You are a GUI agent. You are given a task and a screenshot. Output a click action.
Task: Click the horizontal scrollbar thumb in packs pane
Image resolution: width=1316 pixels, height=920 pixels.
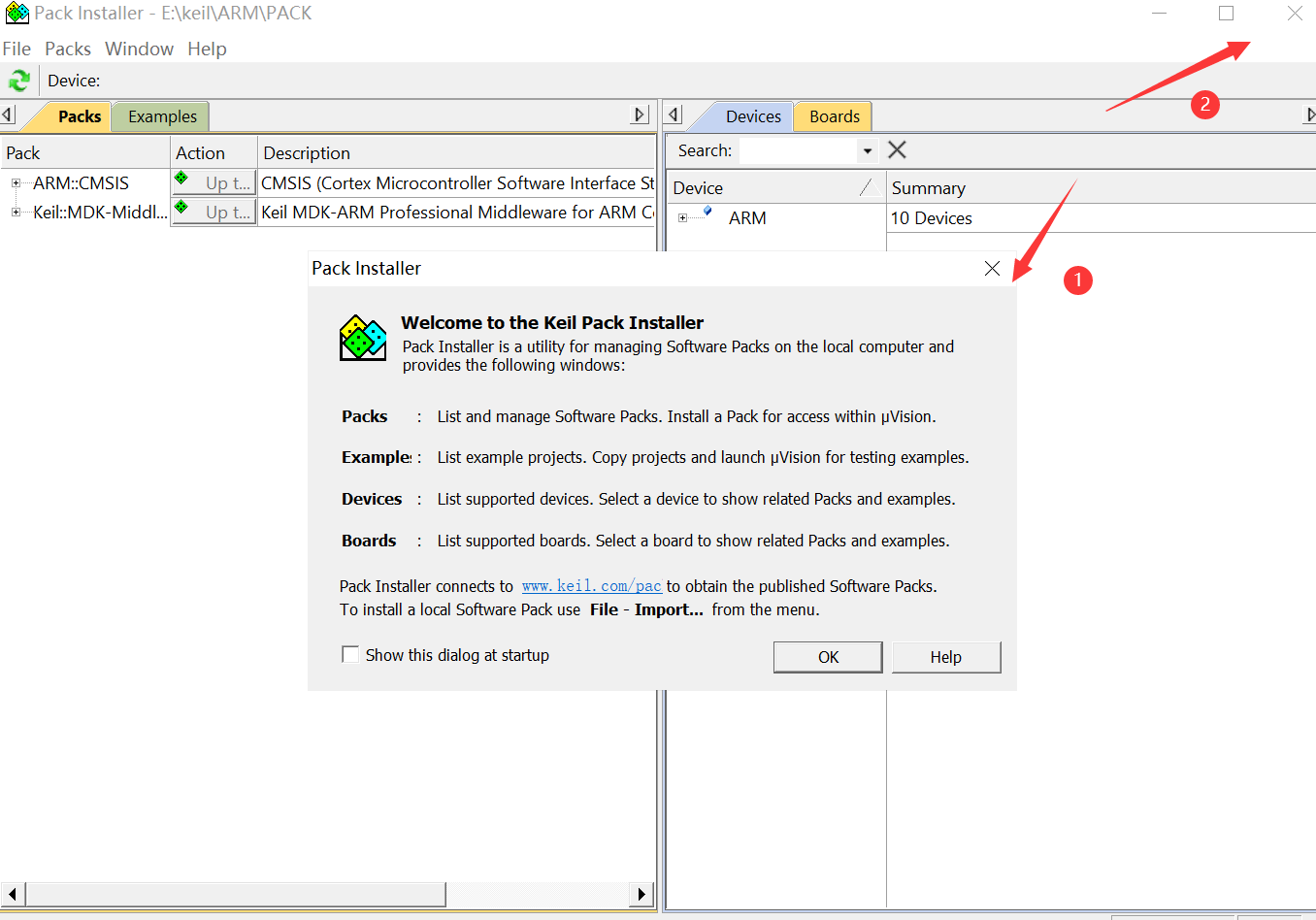click(x=235, y=894)
